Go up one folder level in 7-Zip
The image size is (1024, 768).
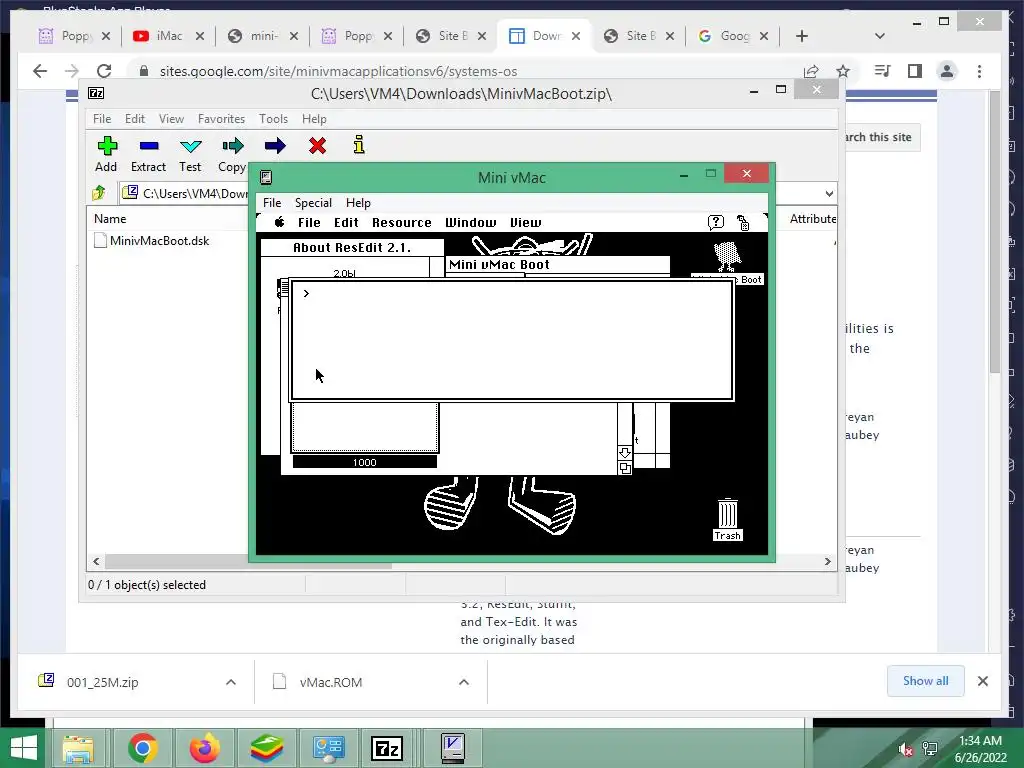(x=99, y=193)
